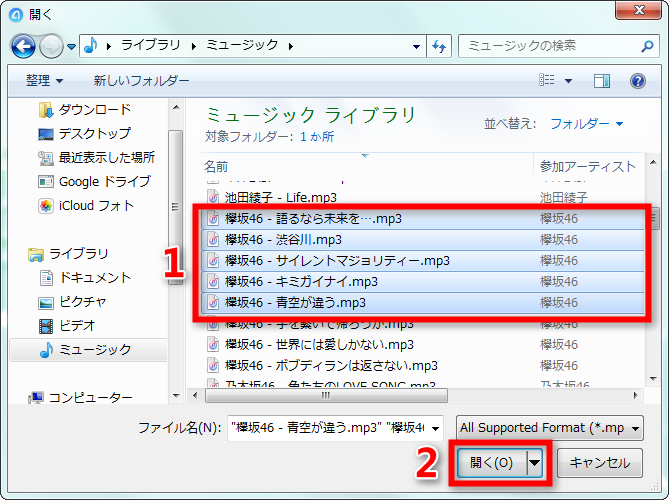The height and width of the screenshot is (500, 669).
Task: Click the デスクトップ monitor icon
Action: 46,134
